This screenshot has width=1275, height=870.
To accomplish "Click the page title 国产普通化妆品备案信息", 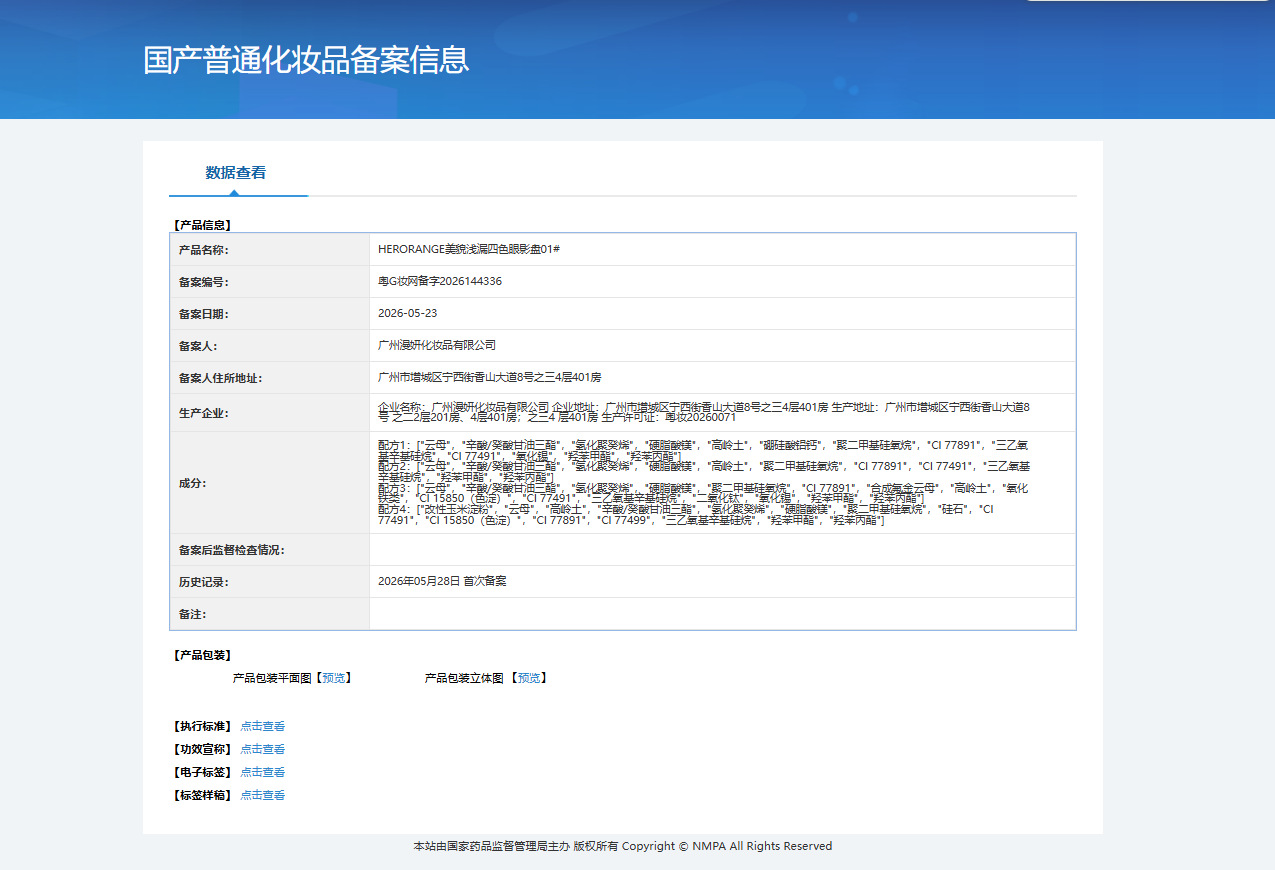I will pyautogui.click(x=306, y=60).
